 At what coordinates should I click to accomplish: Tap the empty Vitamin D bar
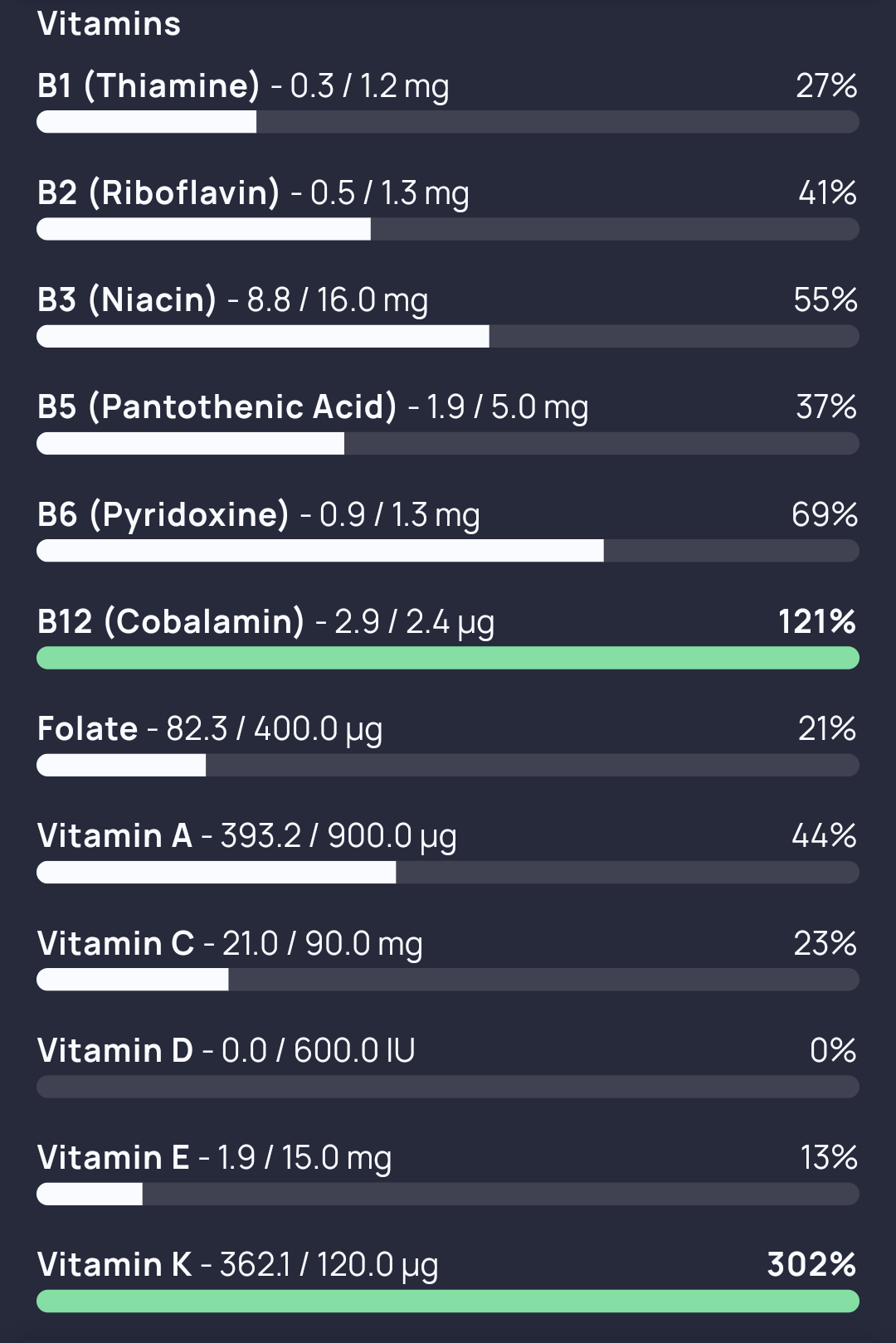point(448,1087)
